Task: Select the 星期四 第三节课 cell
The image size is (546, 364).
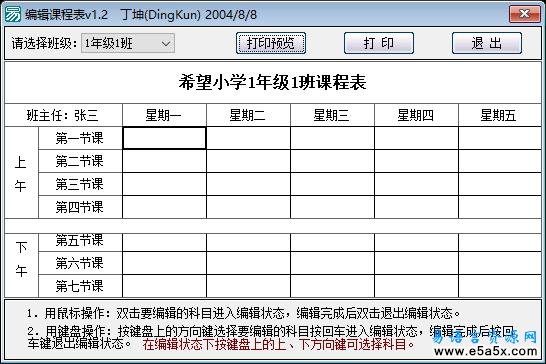Action: coord(416,184)
